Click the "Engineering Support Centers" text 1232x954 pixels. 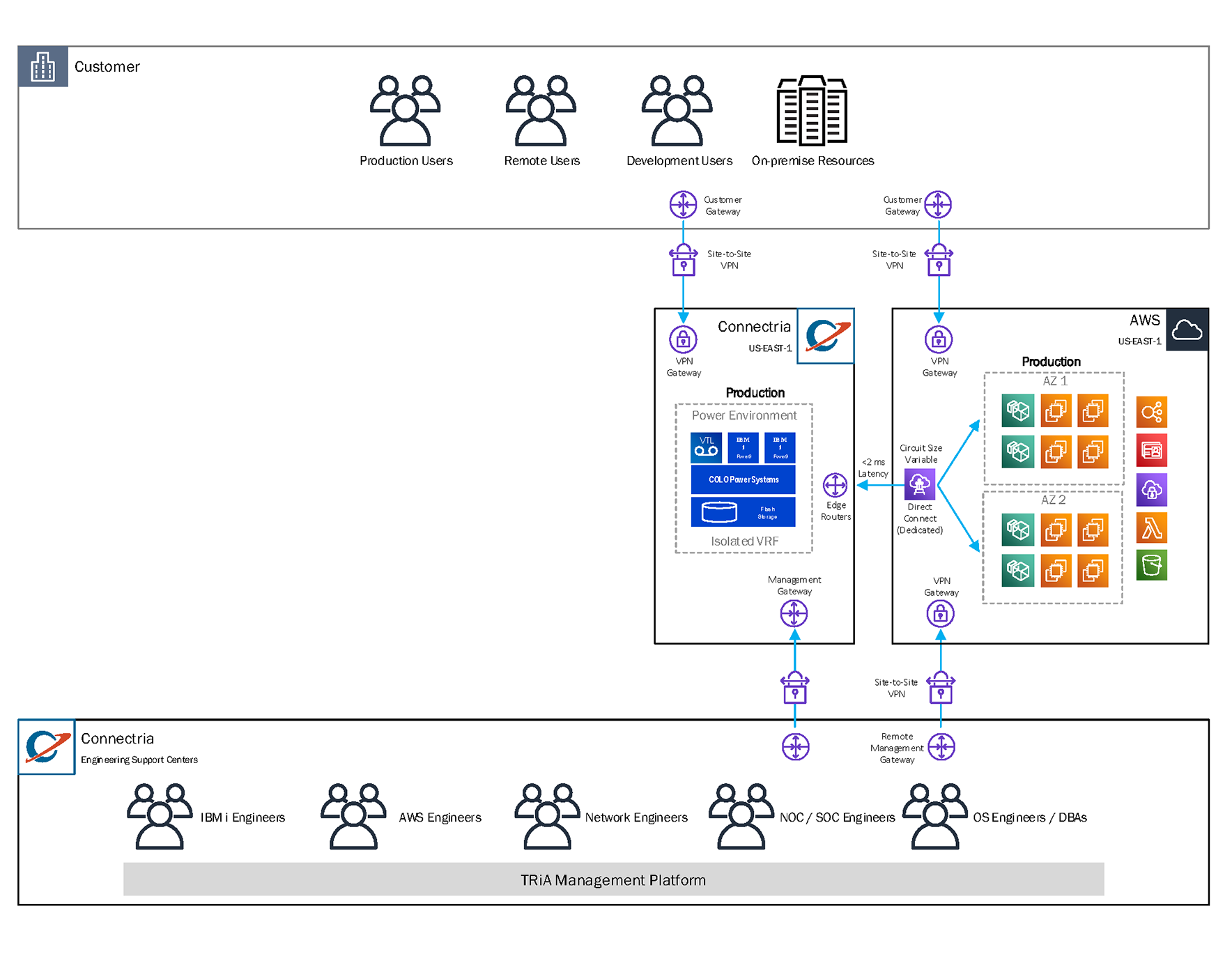tap(139, 760)
